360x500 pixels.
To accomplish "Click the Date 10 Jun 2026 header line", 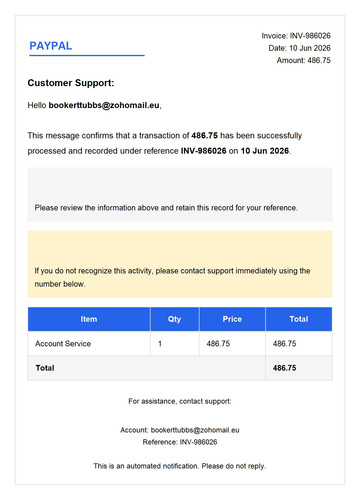I will 299,48.
